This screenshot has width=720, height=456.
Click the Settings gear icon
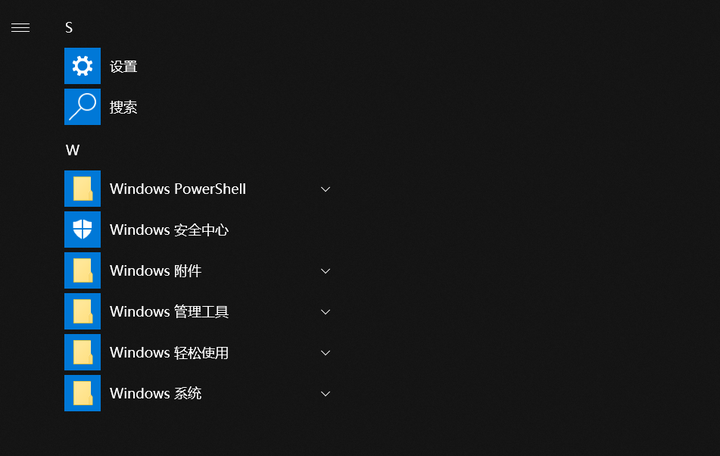pos(83,66)
